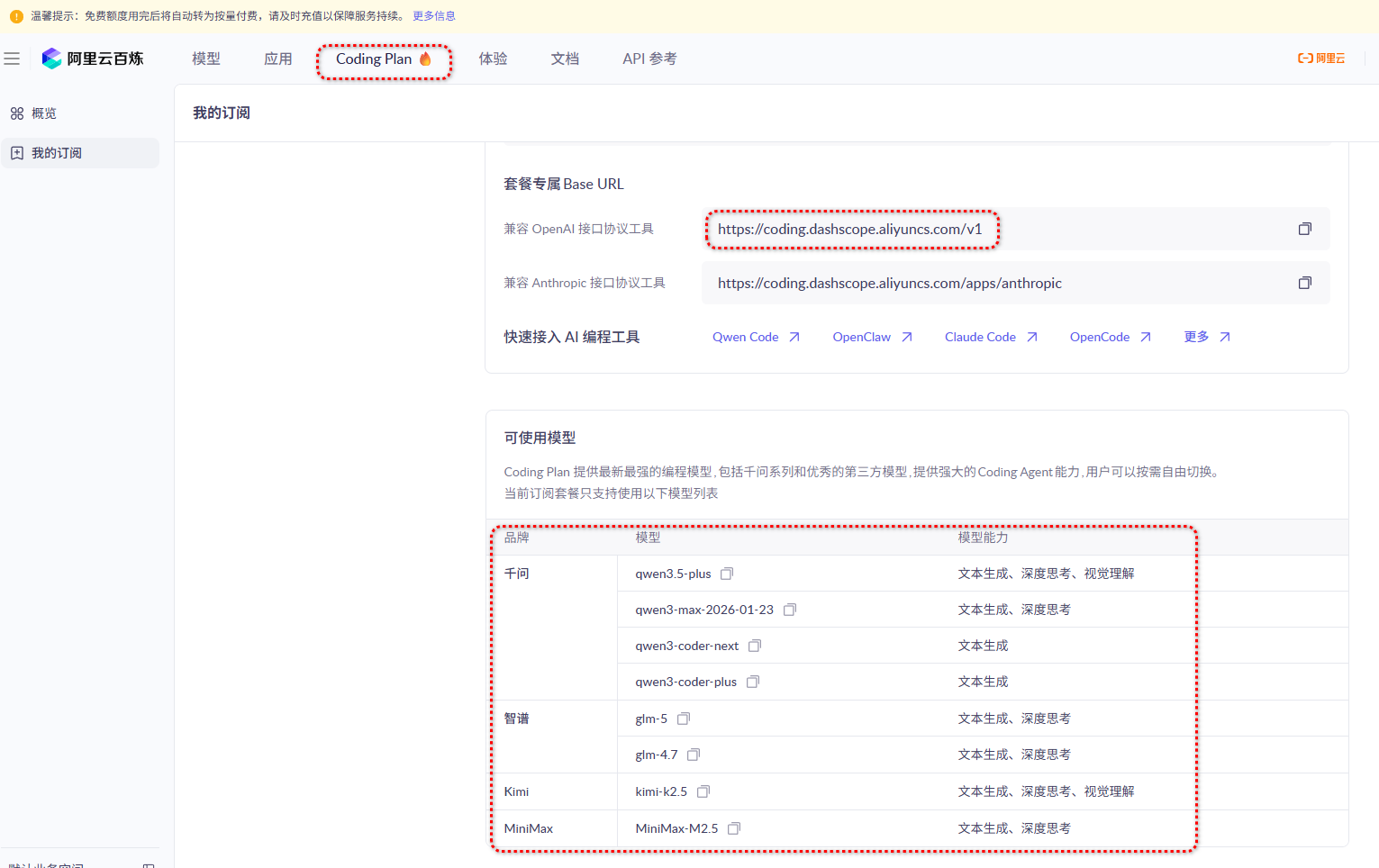Viewport: 1379px width, 868px height.
Task: Collapse the sidebar using the hamburger icon
Action: click(x=13, y=58)
